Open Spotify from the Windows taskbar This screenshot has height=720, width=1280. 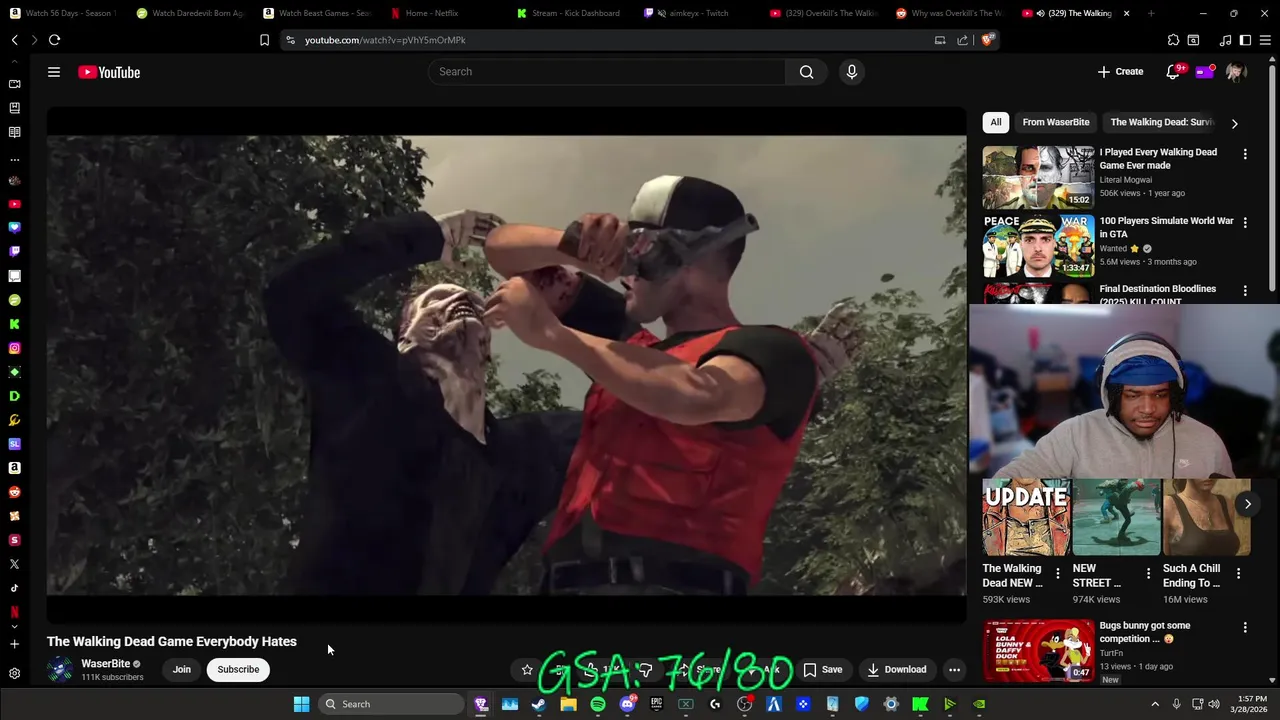coord(597,704)
